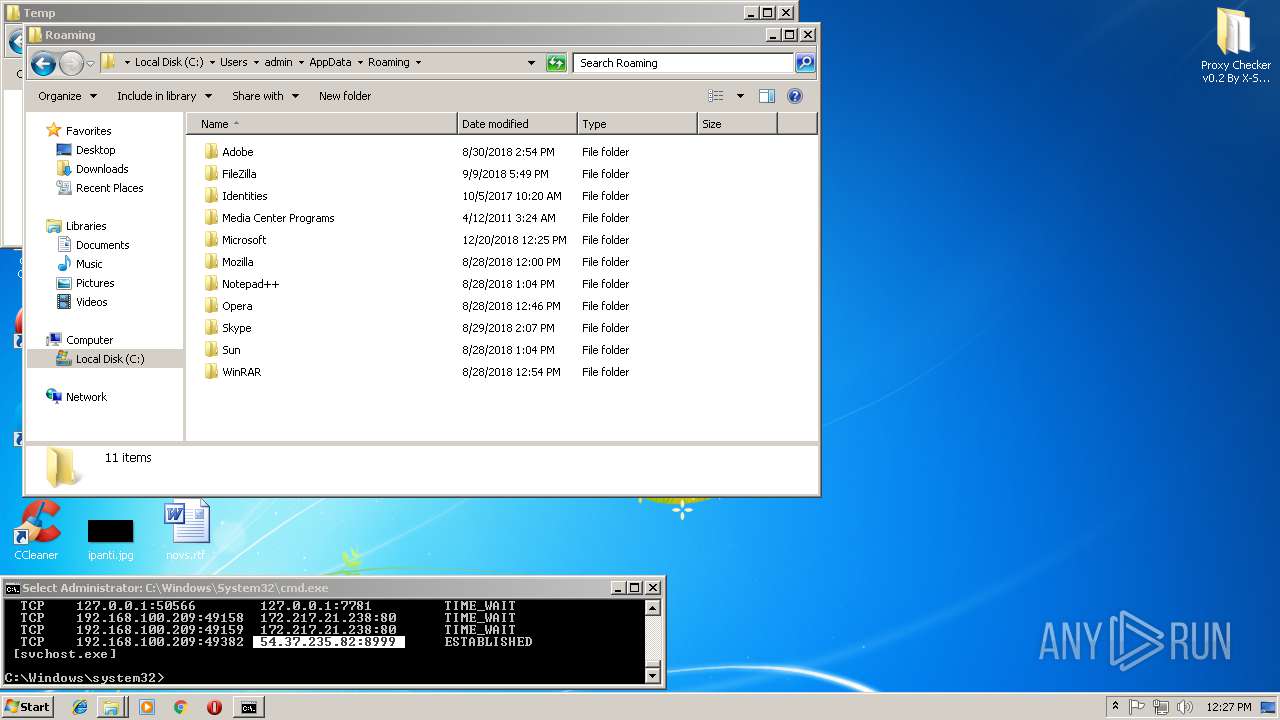
Task: Click the cmd window scroll down arrow
Action: pyautogui.click(x=653, y=675)
